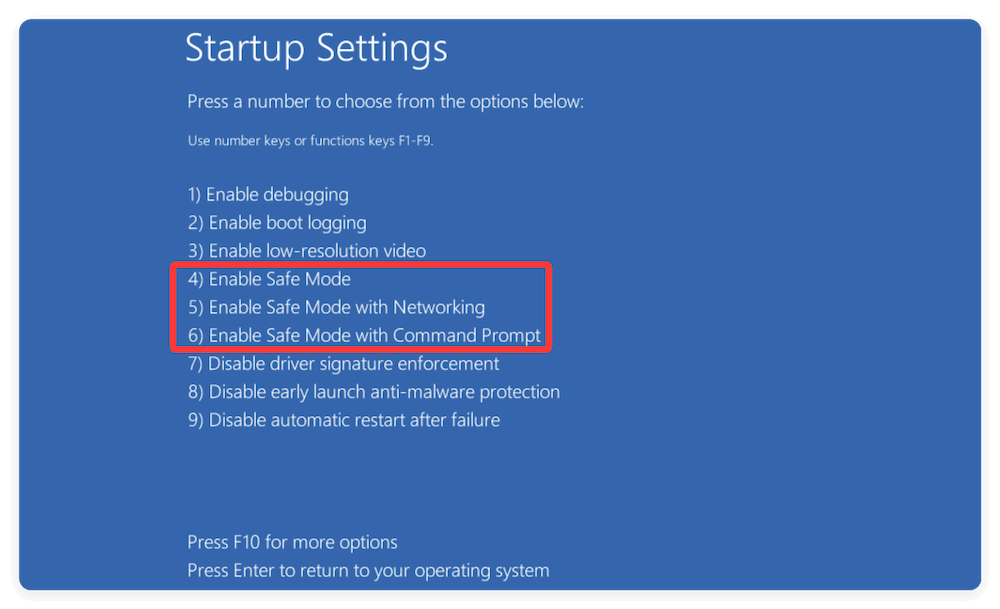The height and width of the screenshot is (609, 1000).
Task: Select Enable low-resolution video
Action: click(x=307, y=251)
